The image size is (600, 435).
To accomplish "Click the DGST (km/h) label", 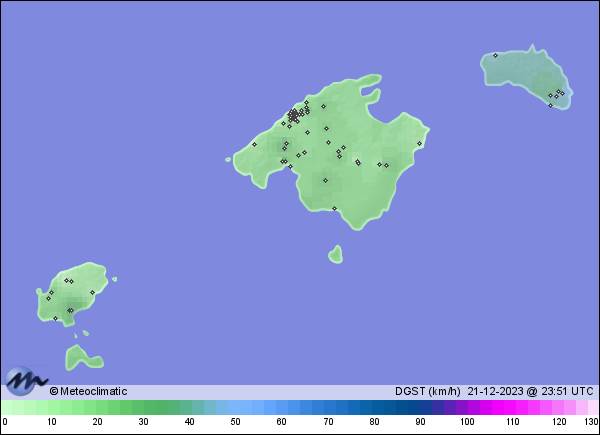I will coord(427,391).
